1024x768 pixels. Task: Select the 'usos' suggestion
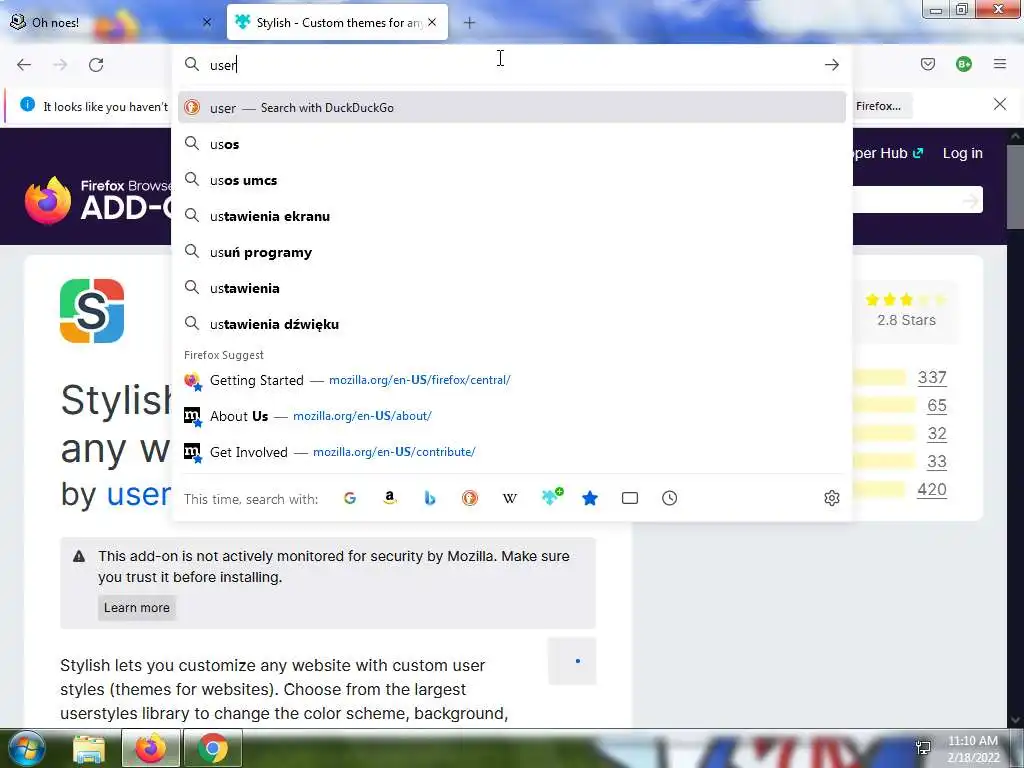tap(512, 144)
